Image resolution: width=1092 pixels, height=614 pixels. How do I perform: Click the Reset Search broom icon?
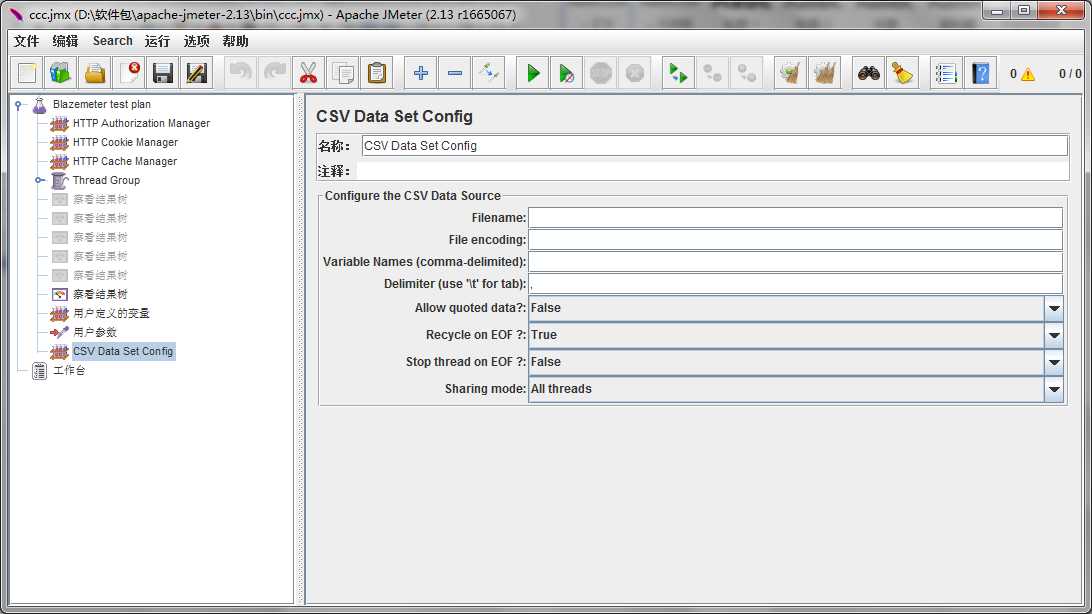click(903, 73)
